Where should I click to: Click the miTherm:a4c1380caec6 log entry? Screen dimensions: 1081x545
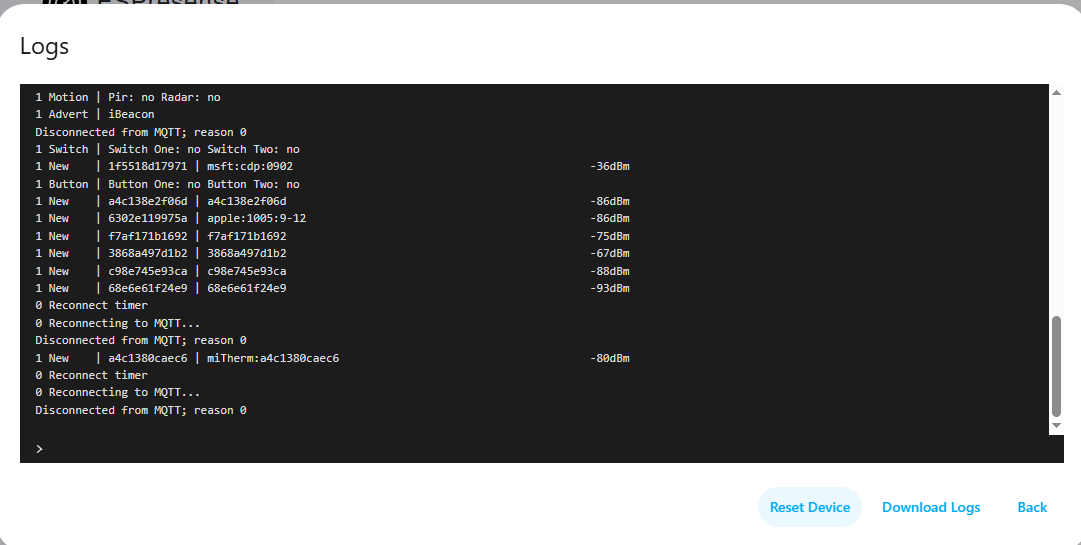[x=273, y=358]
